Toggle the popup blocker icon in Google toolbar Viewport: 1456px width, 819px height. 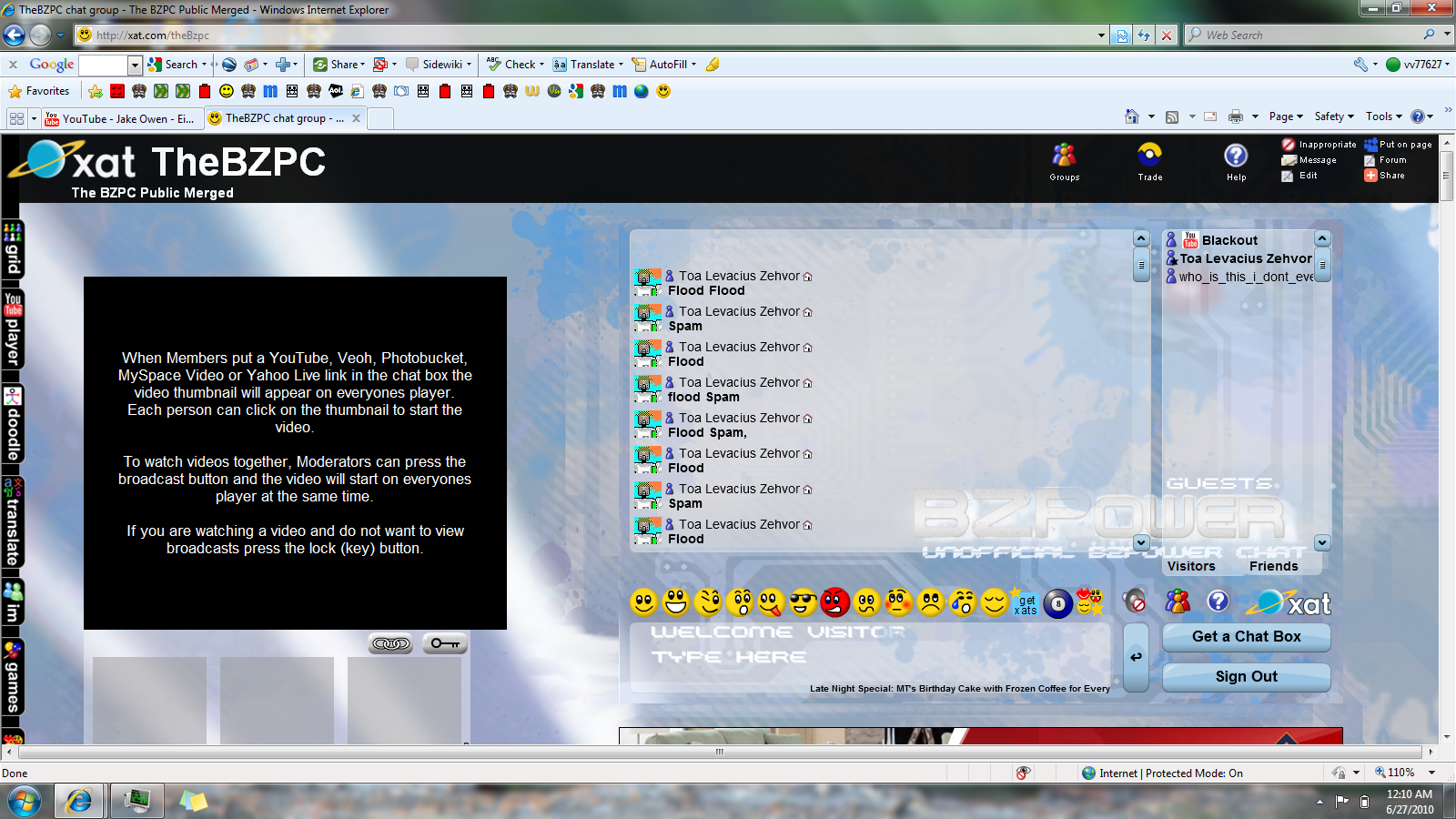tap(380, 65)
